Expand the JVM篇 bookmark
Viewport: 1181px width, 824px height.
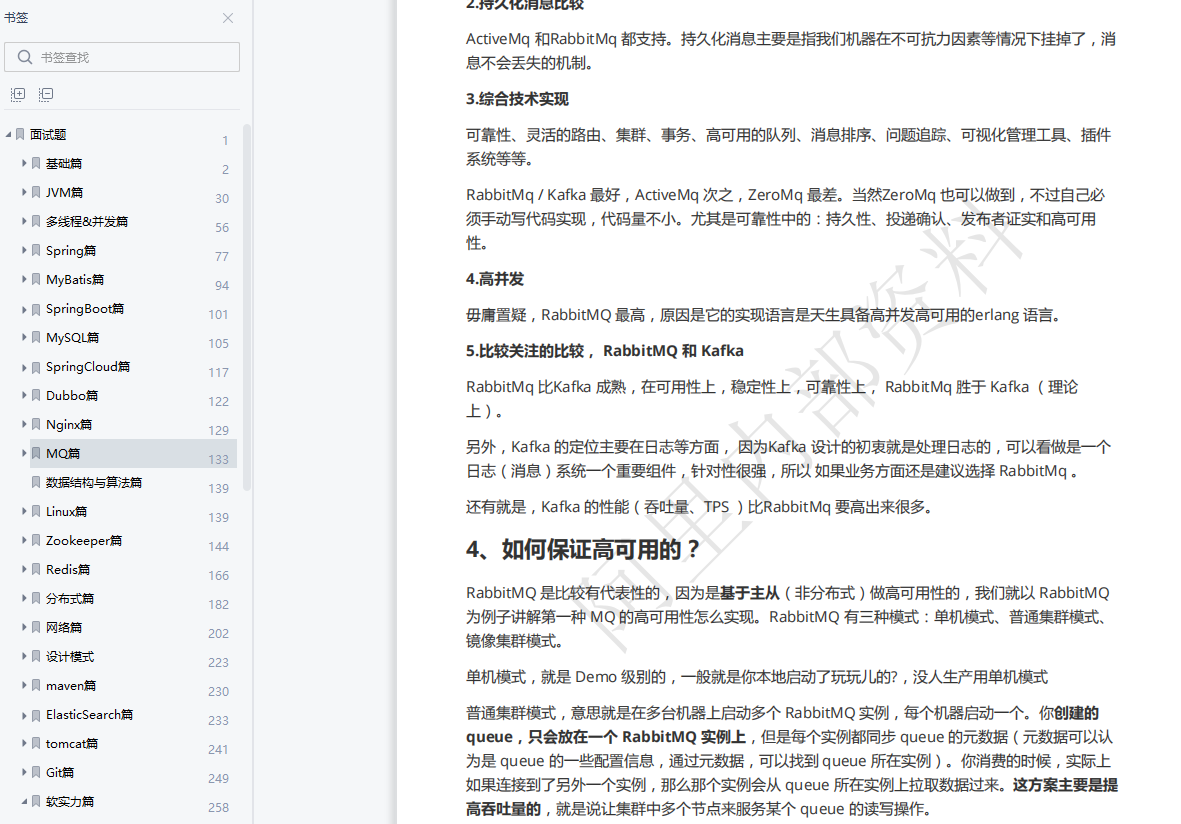24,192
